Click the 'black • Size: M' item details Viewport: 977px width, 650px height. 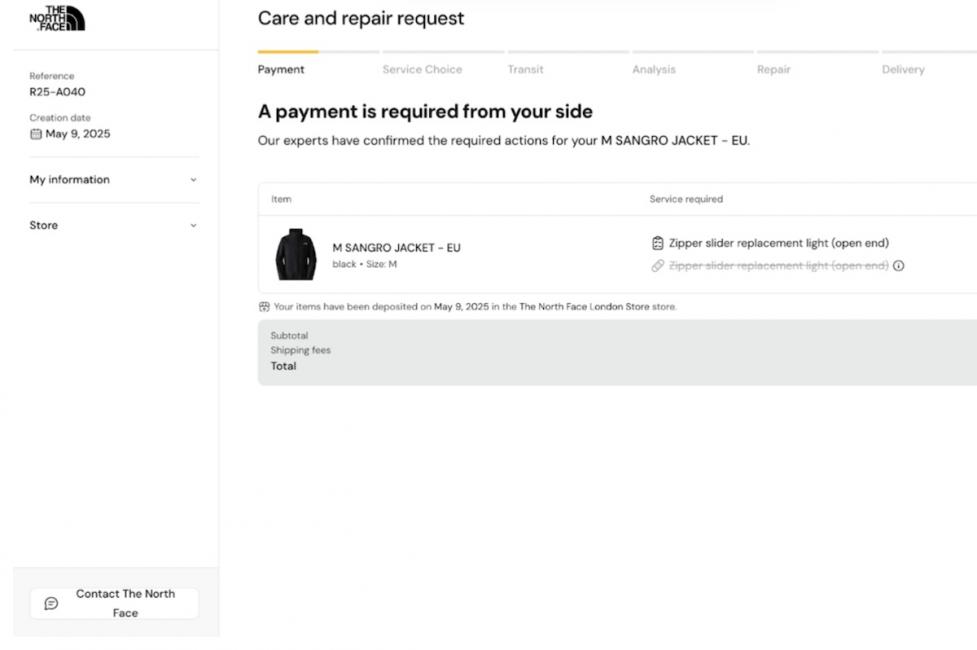(365, 264)
